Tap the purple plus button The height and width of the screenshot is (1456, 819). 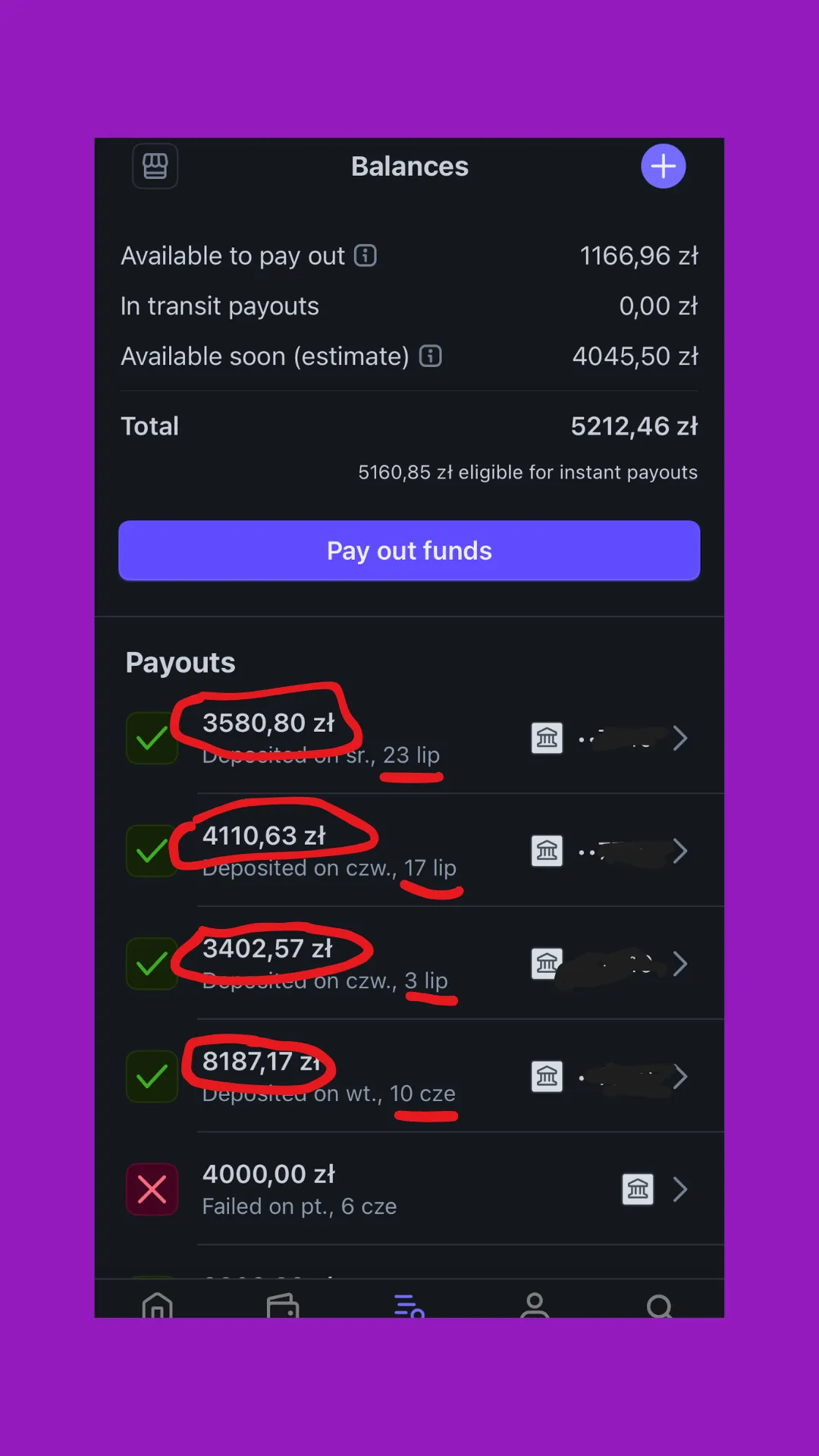tap(664, 166)
